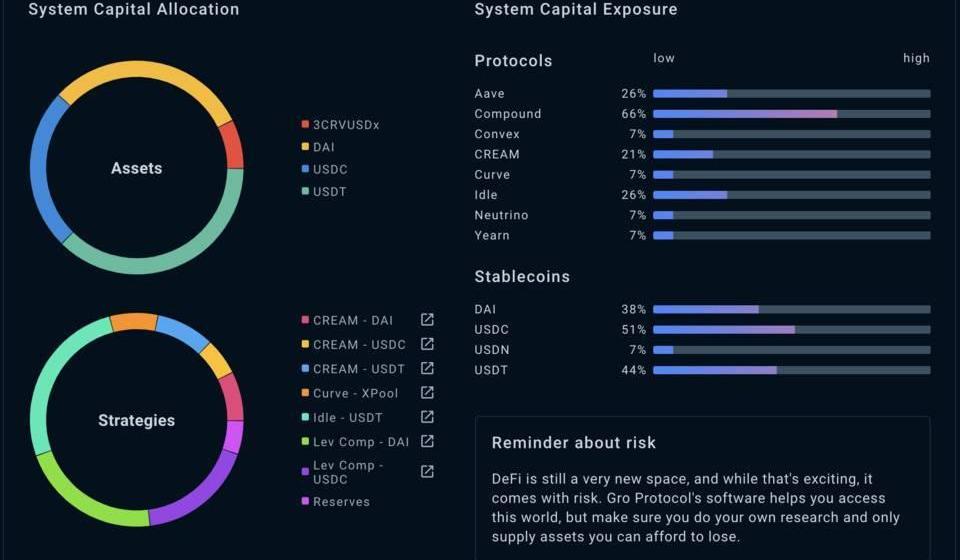Open external link icon for Curve - XPool
960x560 pixels.
click(x=427, y=393)
